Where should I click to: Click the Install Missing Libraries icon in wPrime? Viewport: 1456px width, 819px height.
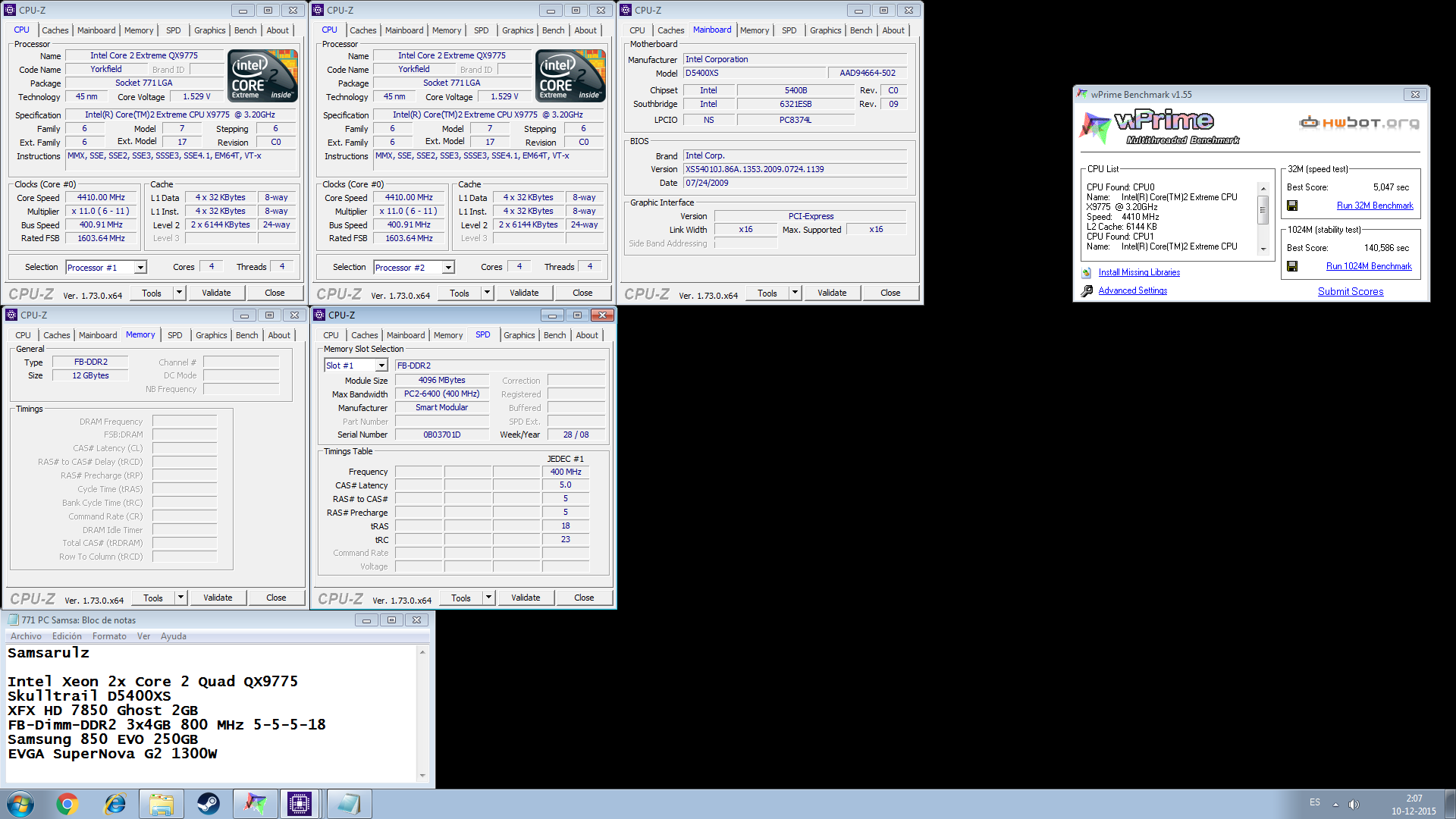(x=1087, y=273)
